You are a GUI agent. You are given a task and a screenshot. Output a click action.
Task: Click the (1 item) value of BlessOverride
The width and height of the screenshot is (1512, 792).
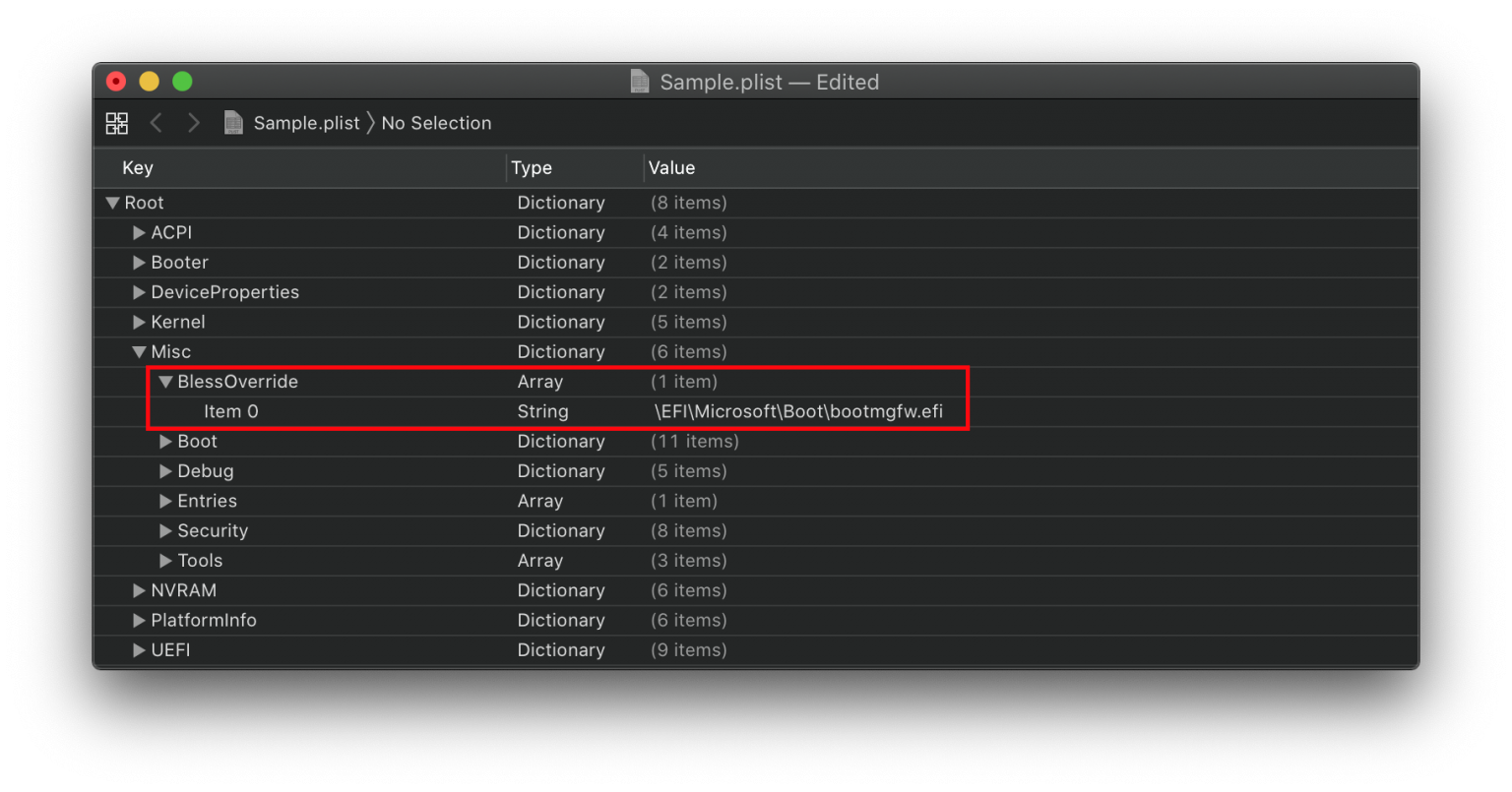[x=684, y=382]
